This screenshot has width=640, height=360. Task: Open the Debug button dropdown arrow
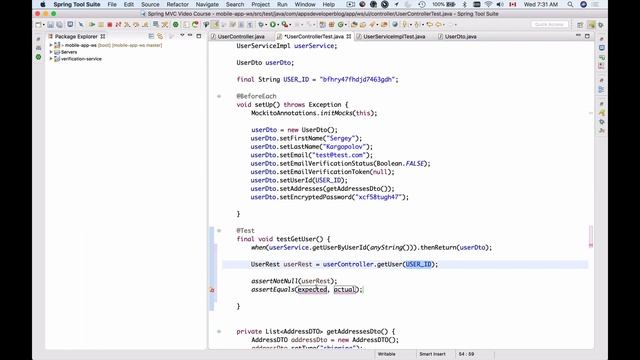coord(267,25)
